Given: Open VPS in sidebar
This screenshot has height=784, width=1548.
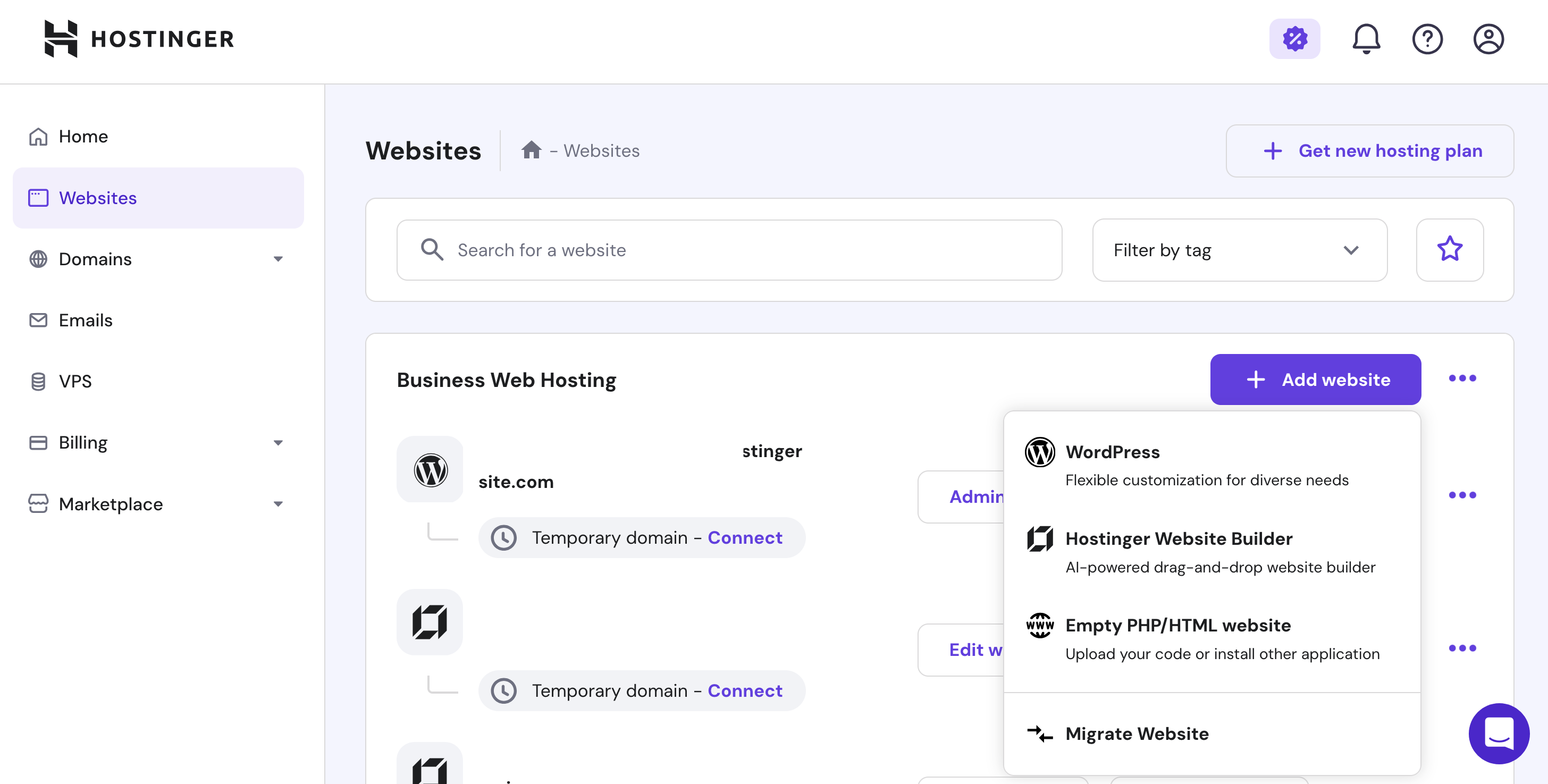Looking at the screenshot, I should pos(158,382).
